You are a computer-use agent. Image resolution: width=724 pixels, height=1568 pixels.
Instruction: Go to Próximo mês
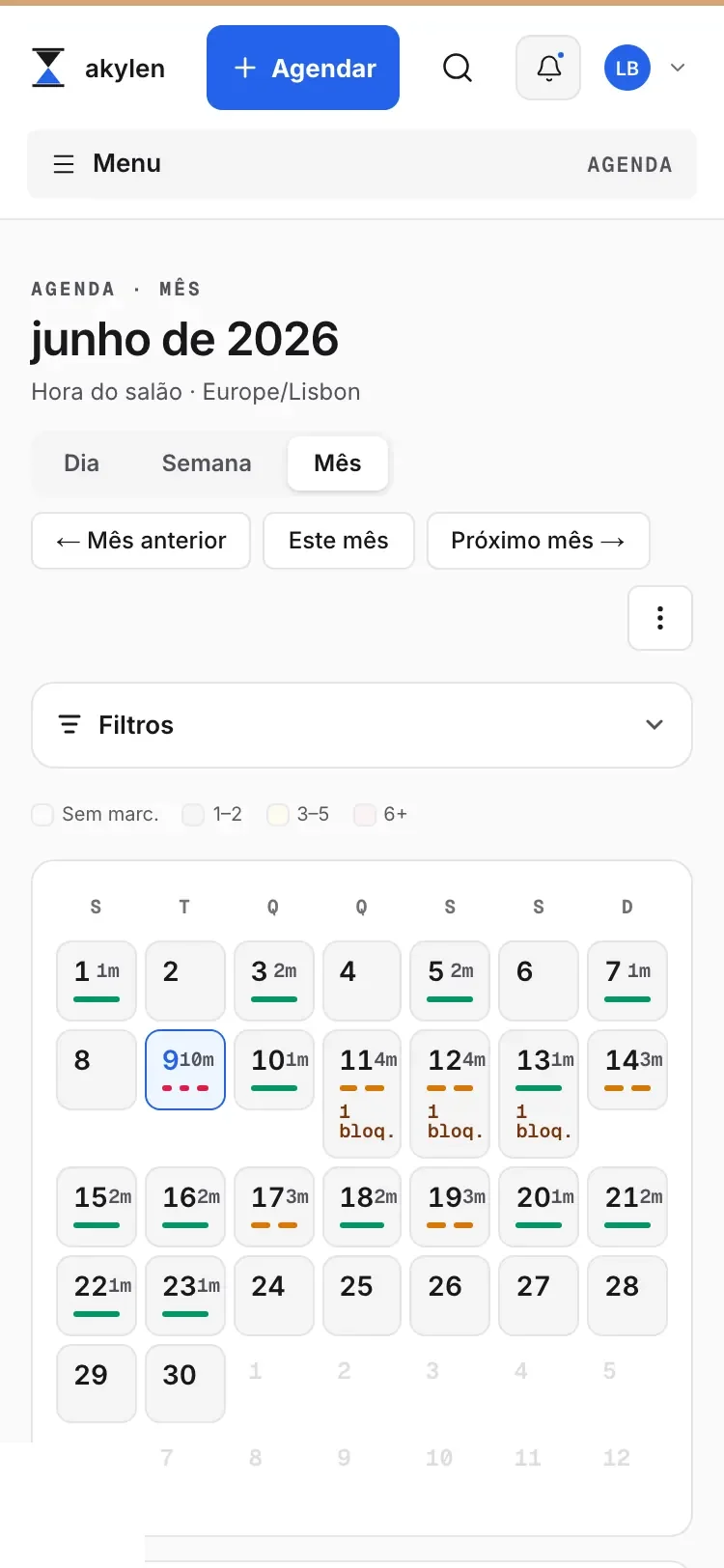[x=539, y=541]
